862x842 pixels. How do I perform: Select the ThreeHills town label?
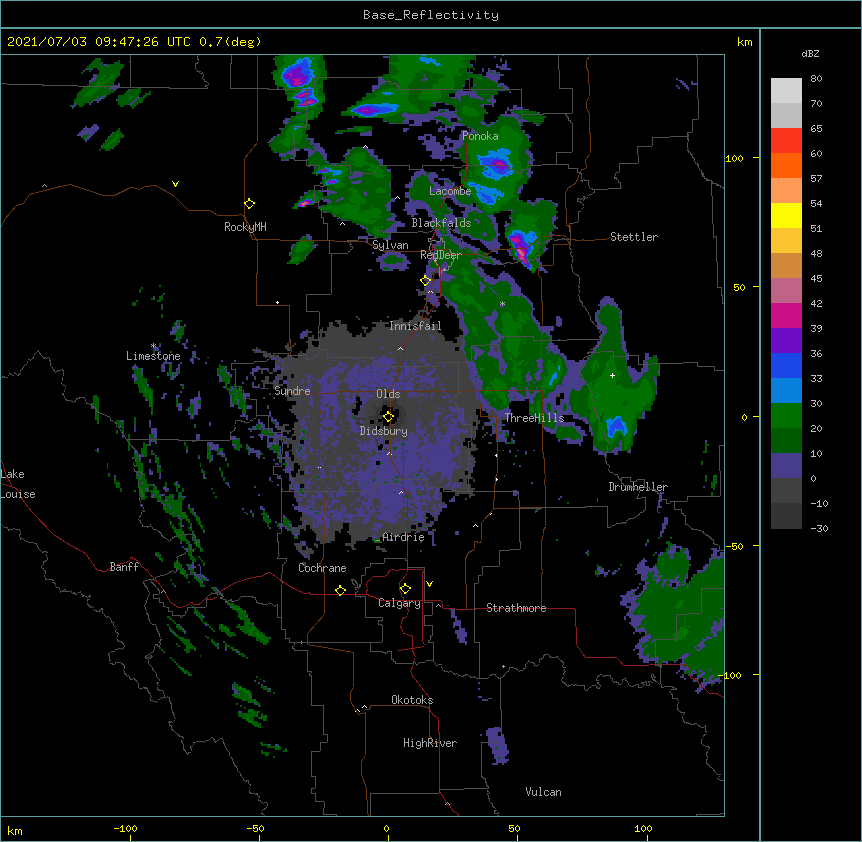point(534,418)
